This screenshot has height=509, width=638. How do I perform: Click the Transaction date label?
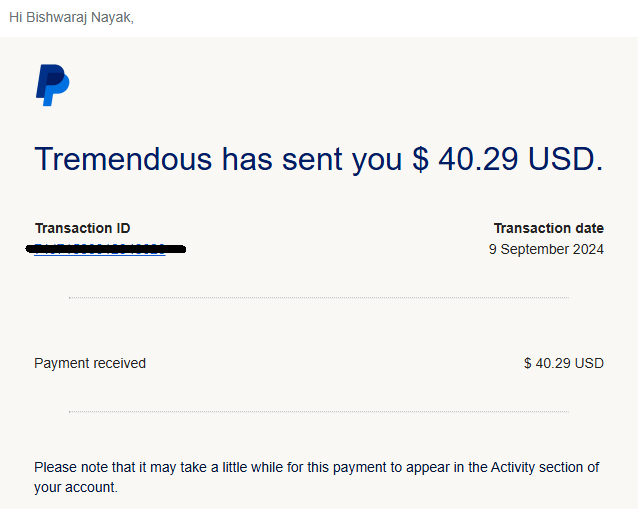pos(548,228)
